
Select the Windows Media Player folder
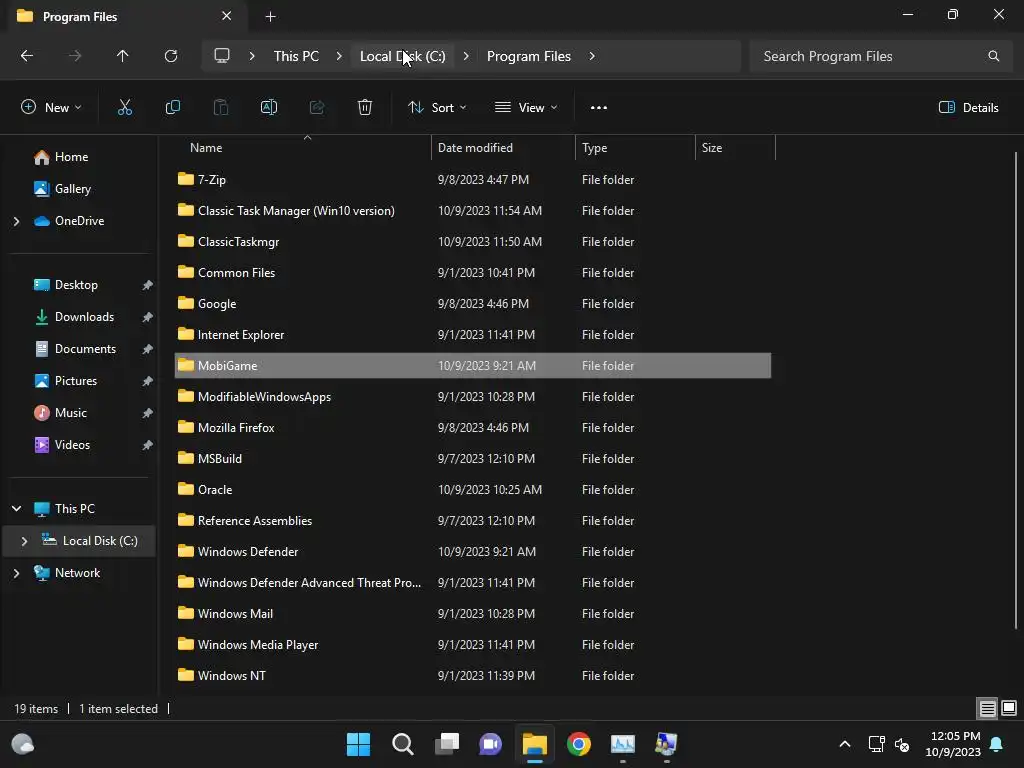473,645
